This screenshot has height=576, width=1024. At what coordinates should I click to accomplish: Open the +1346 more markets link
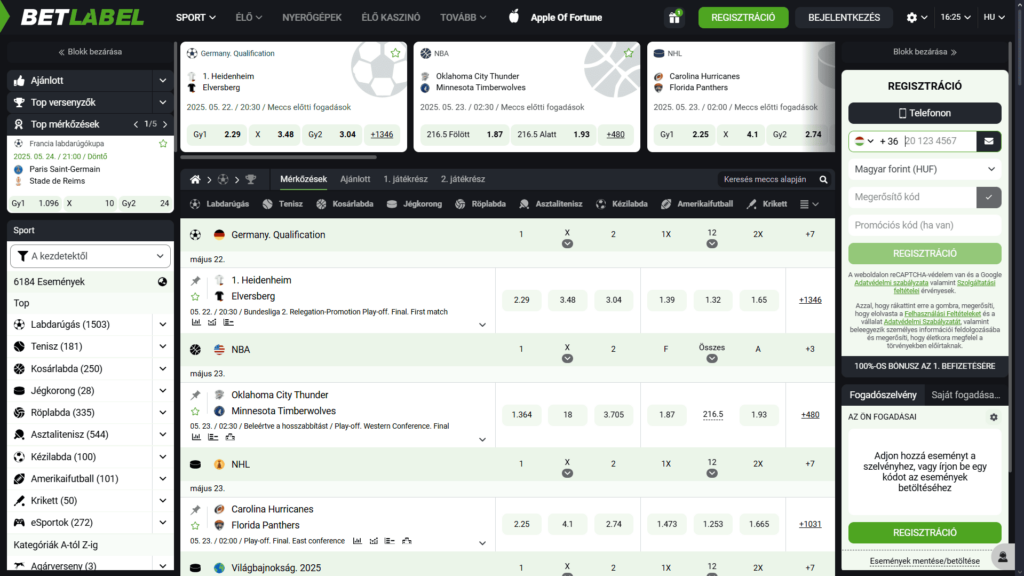coord(810,300)
